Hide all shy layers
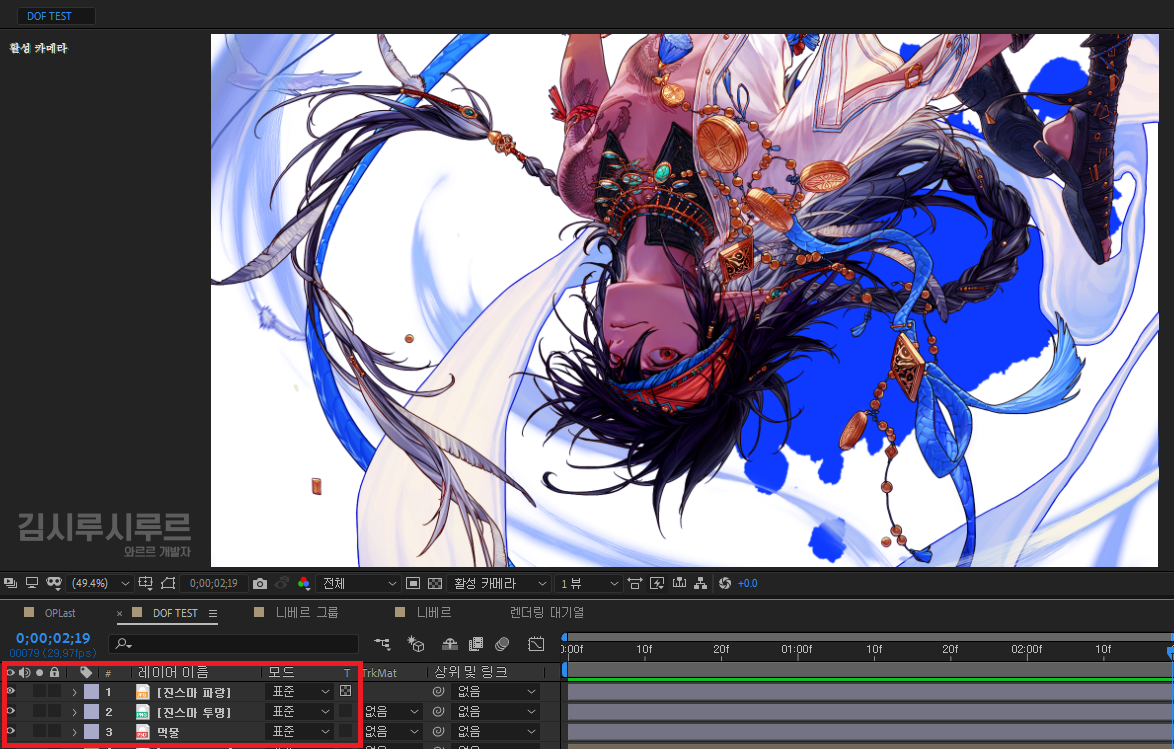Image resolution: width=1174 pixels, height=749 pixels. click(x=450, y=643)
